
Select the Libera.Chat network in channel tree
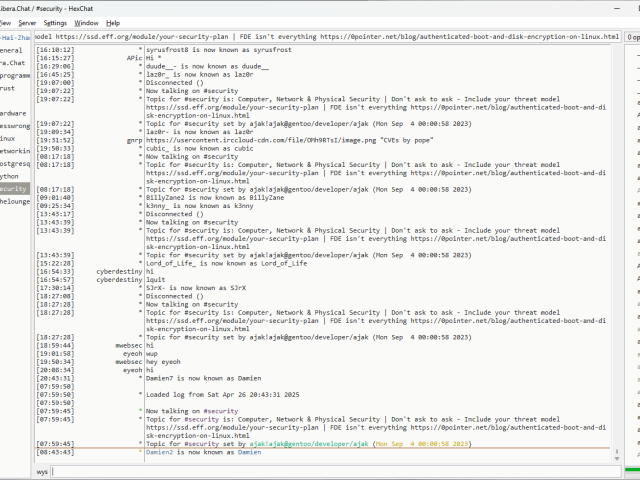(x=12, y=62)
